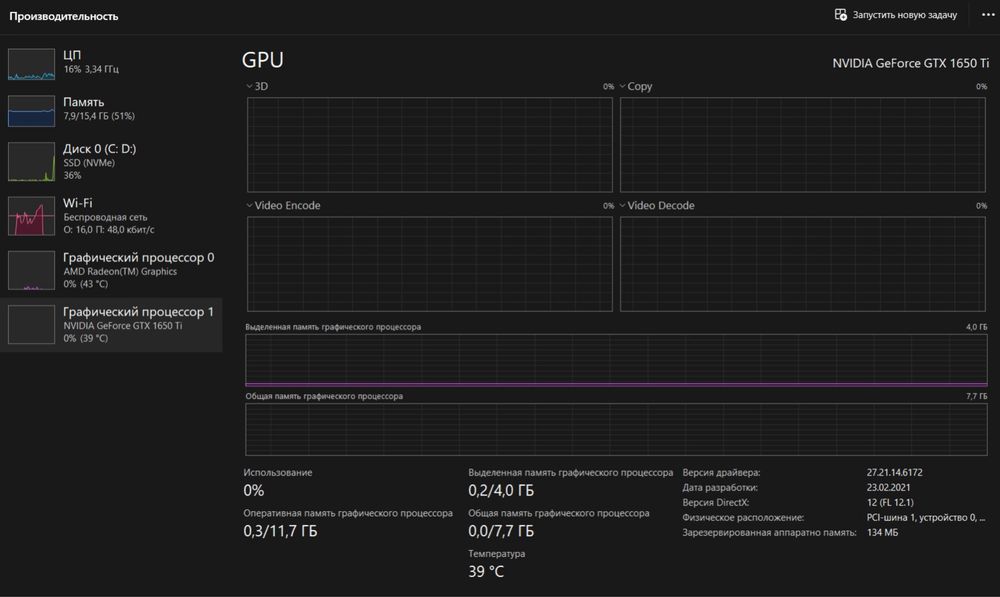Change the Video Decode engine dropdown

click(622, 205)
